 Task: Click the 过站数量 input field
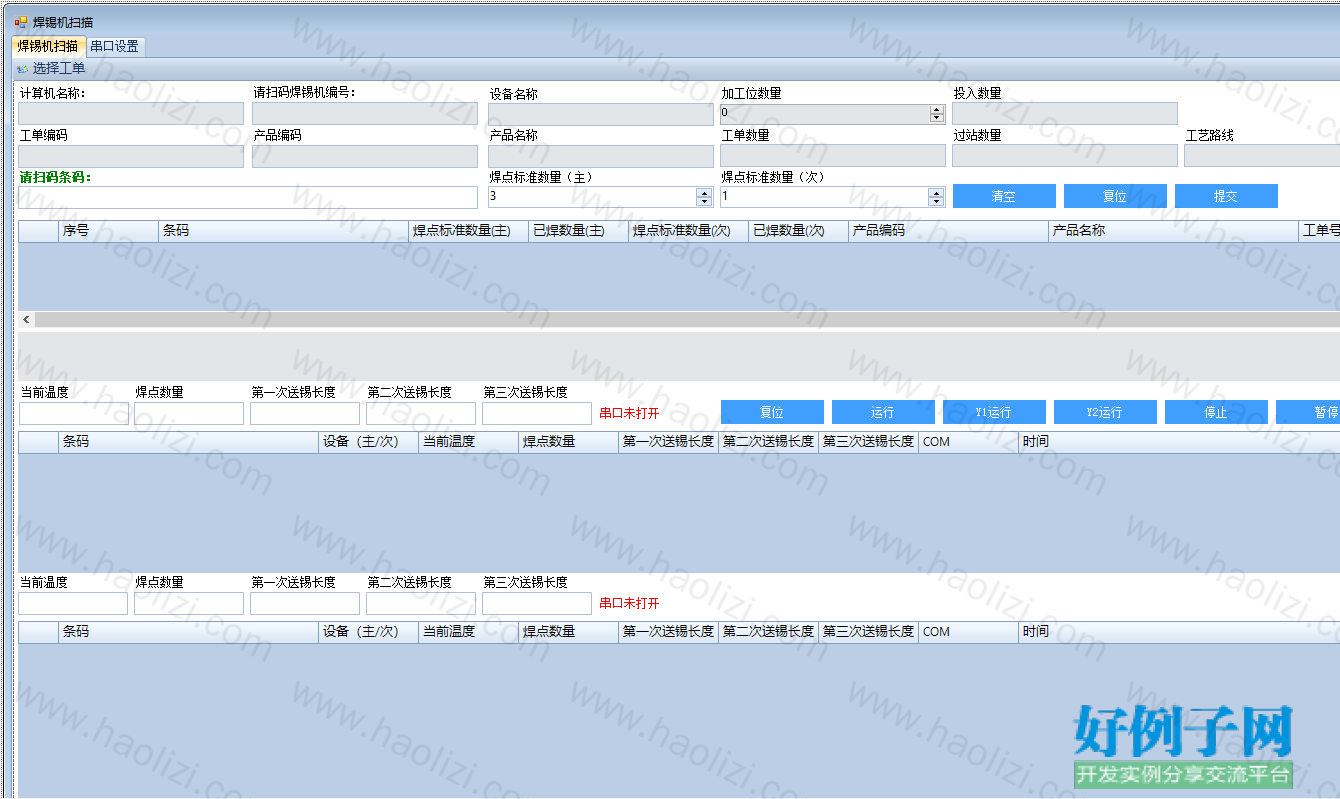point(1065,156)
